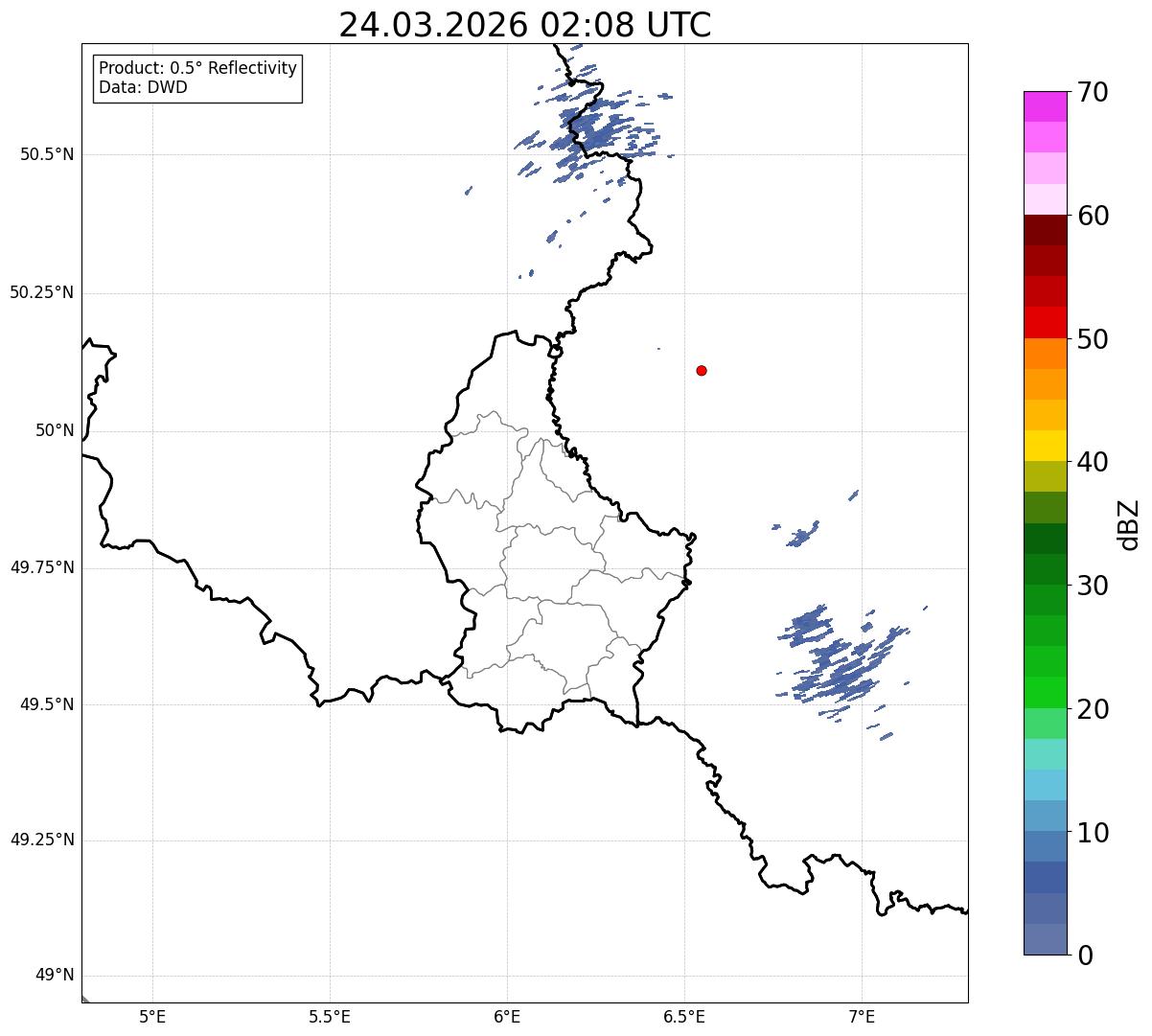Click the 10 tick on colorbar
Screen dimensions: 1152x1036
[1094, 833]
